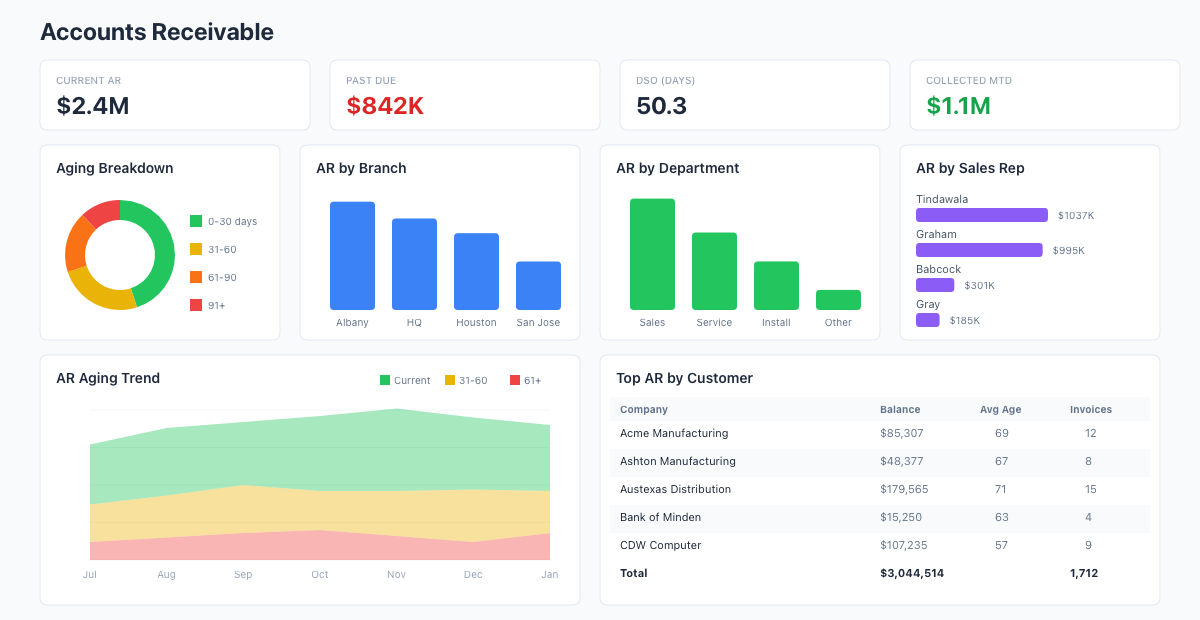Image resolution: width=1200 pixels, height=620 pixels.
Task: Sort table by Balance column header
Action: (900, 409)
